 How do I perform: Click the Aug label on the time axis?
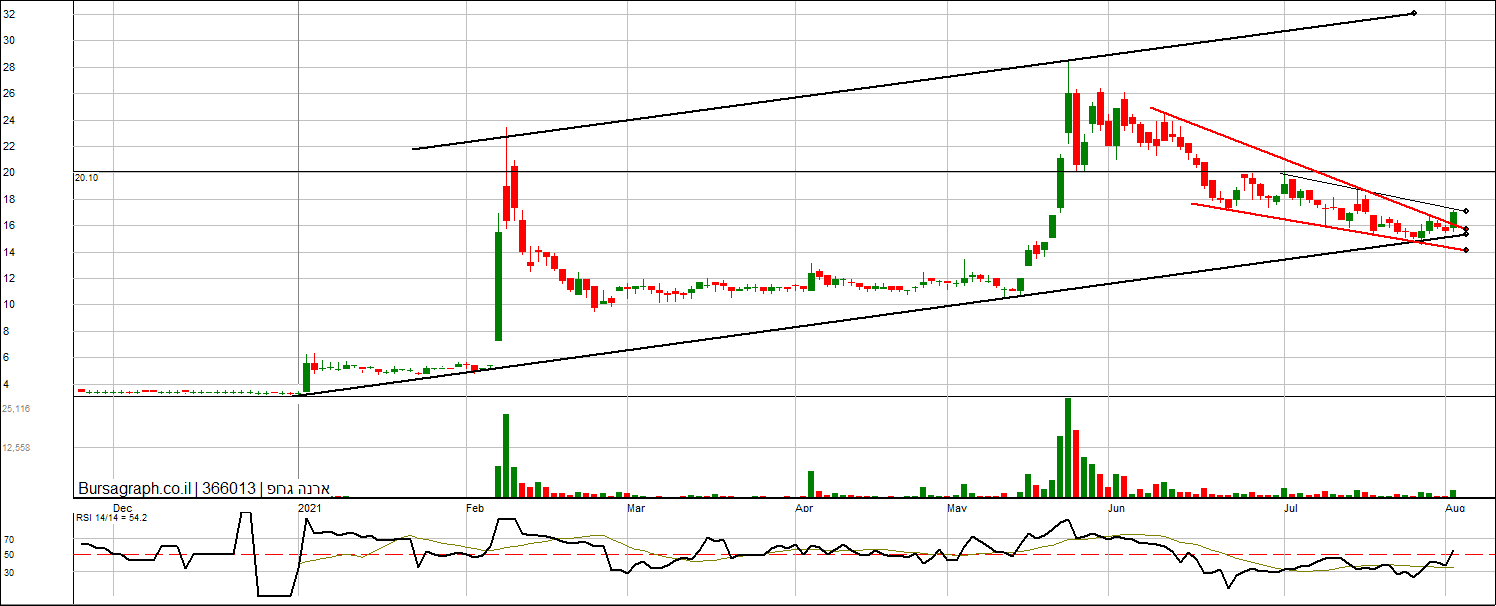pyautogui.click(x=1456, y=508)
